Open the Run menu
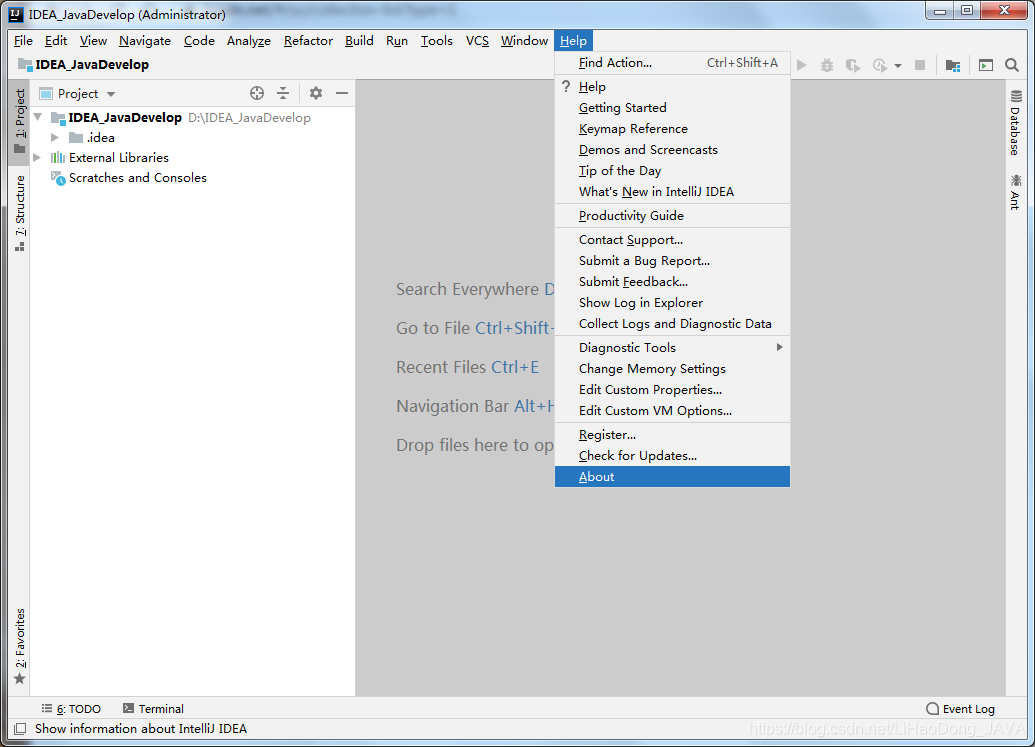This screenshot has width=1035, height=747. [397, 41]
